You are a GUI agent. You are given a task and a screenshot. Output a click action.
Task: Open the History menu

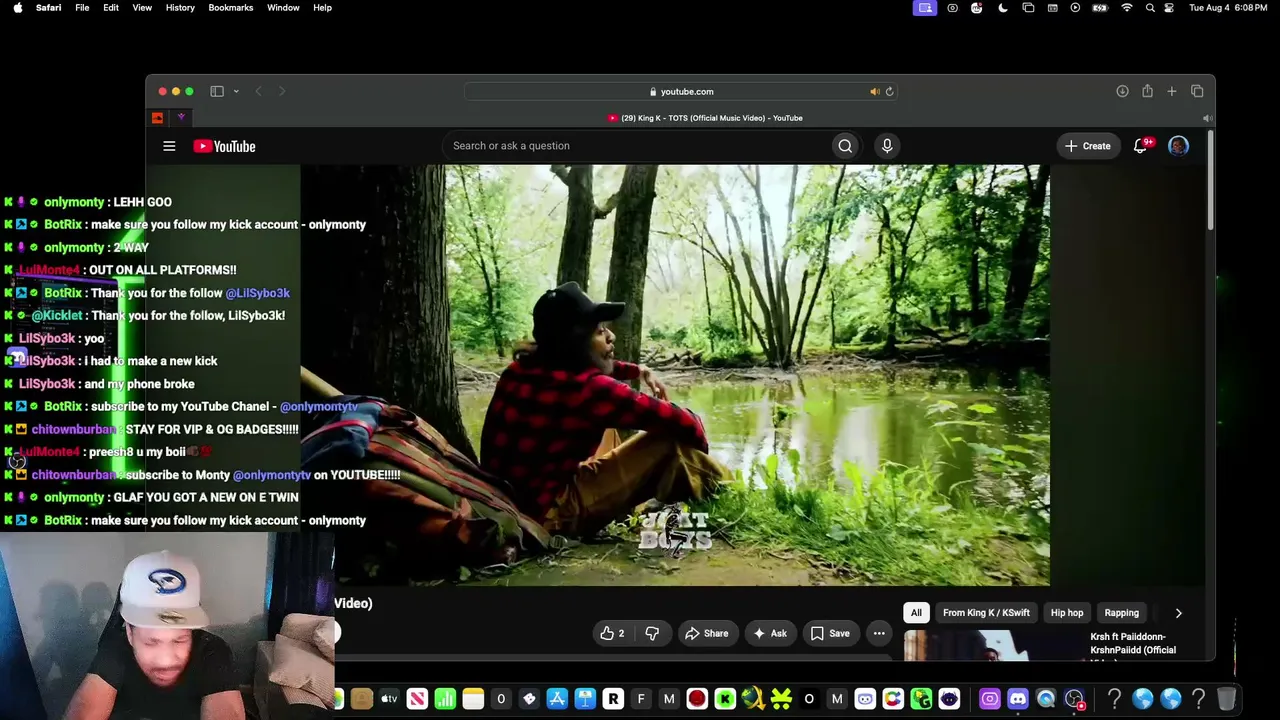click(180, 8)
